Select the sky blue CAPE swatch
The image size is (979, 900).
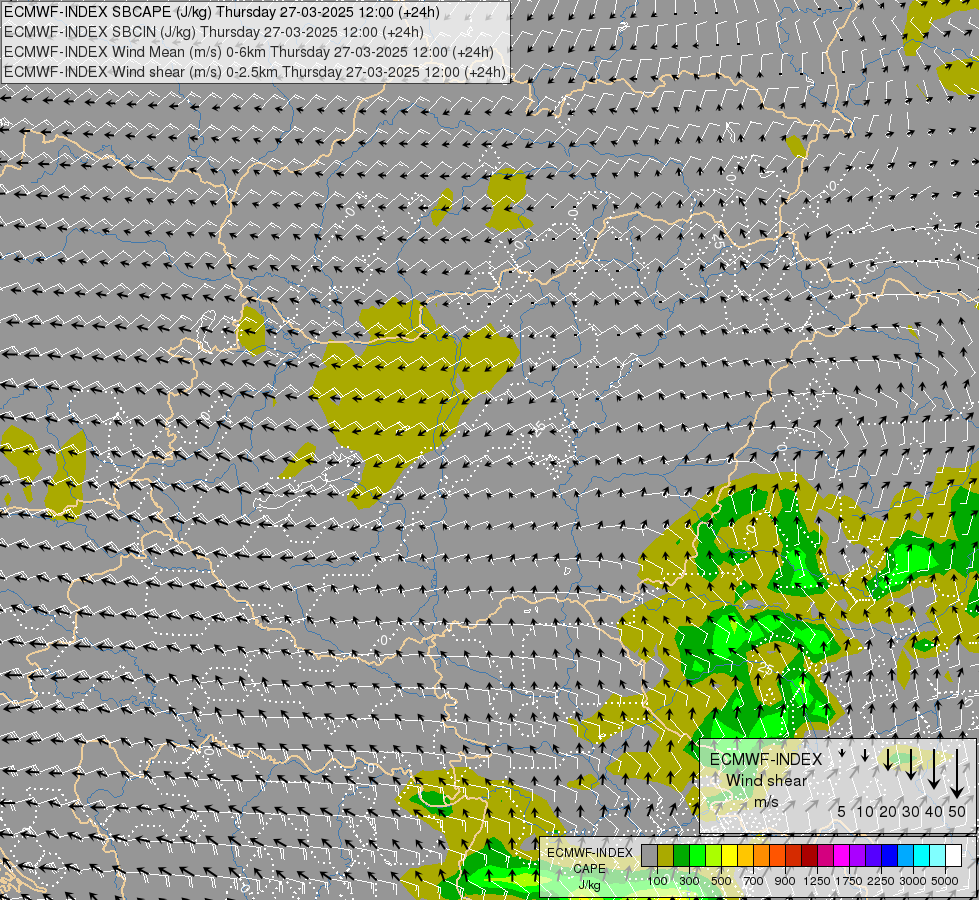tap(907, 855)
